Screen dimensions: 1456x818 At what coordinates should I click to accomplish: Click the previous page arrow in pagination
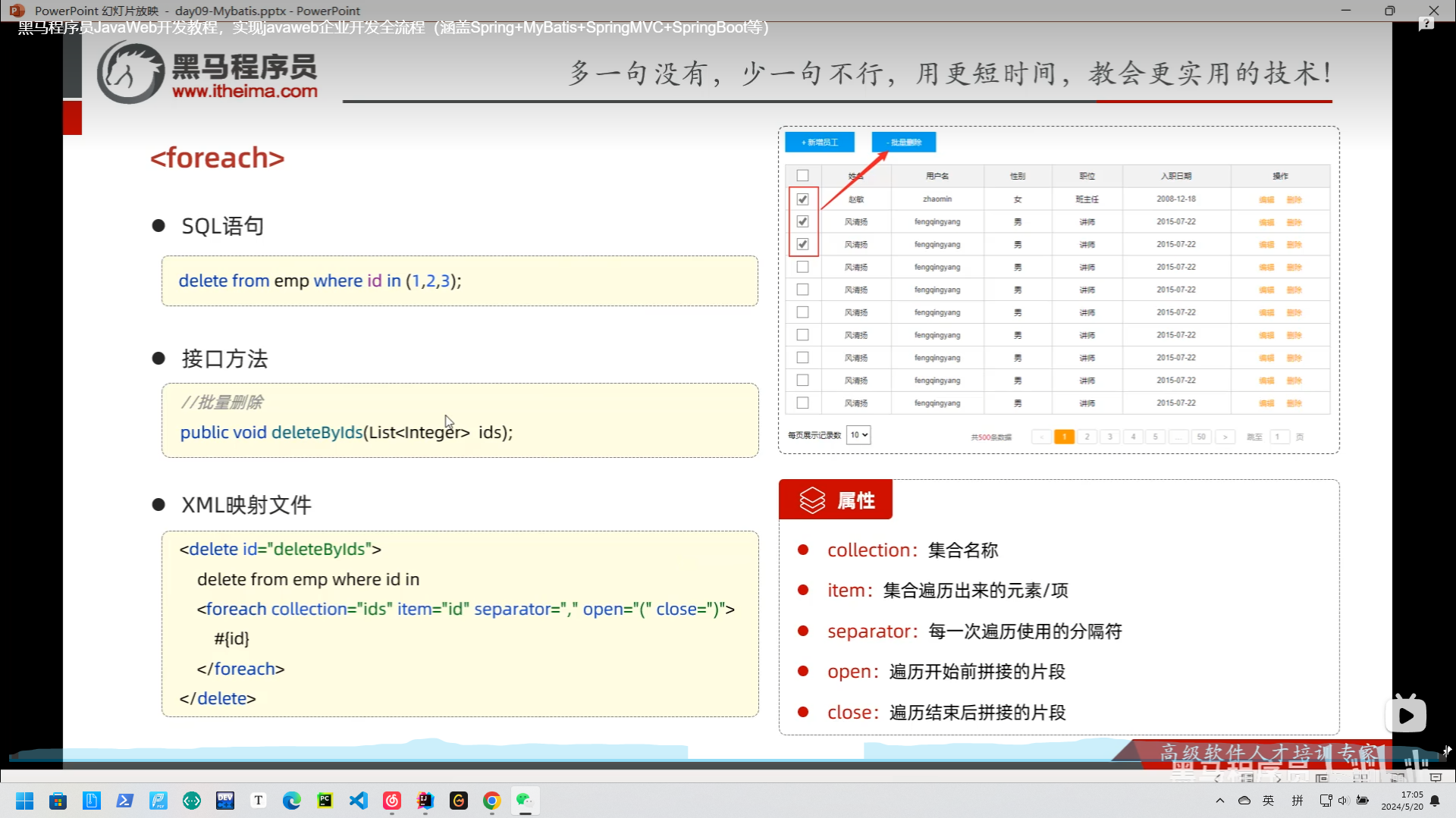pos(1041,437)
